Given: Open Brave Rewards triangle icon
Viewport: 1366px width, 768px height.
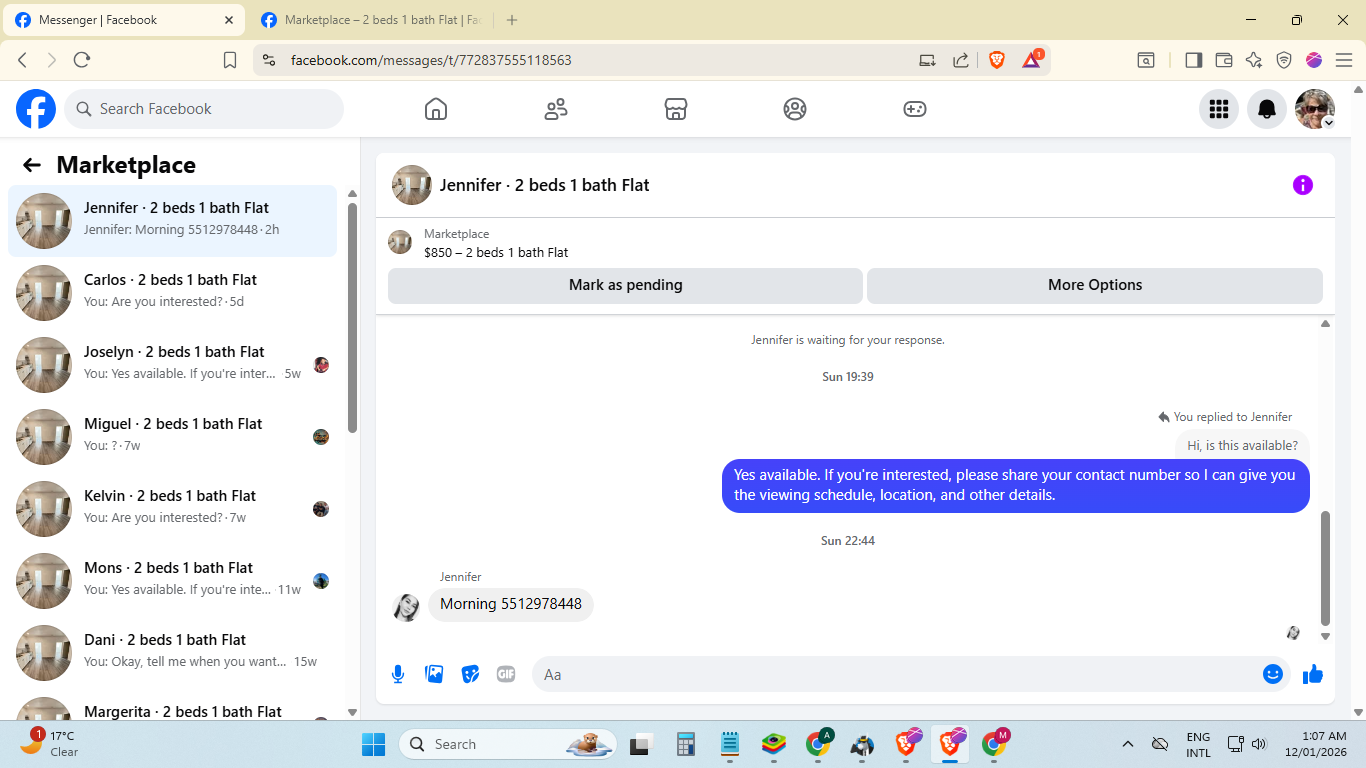Looking at the screenshot, I should (x=1032, y=60).
